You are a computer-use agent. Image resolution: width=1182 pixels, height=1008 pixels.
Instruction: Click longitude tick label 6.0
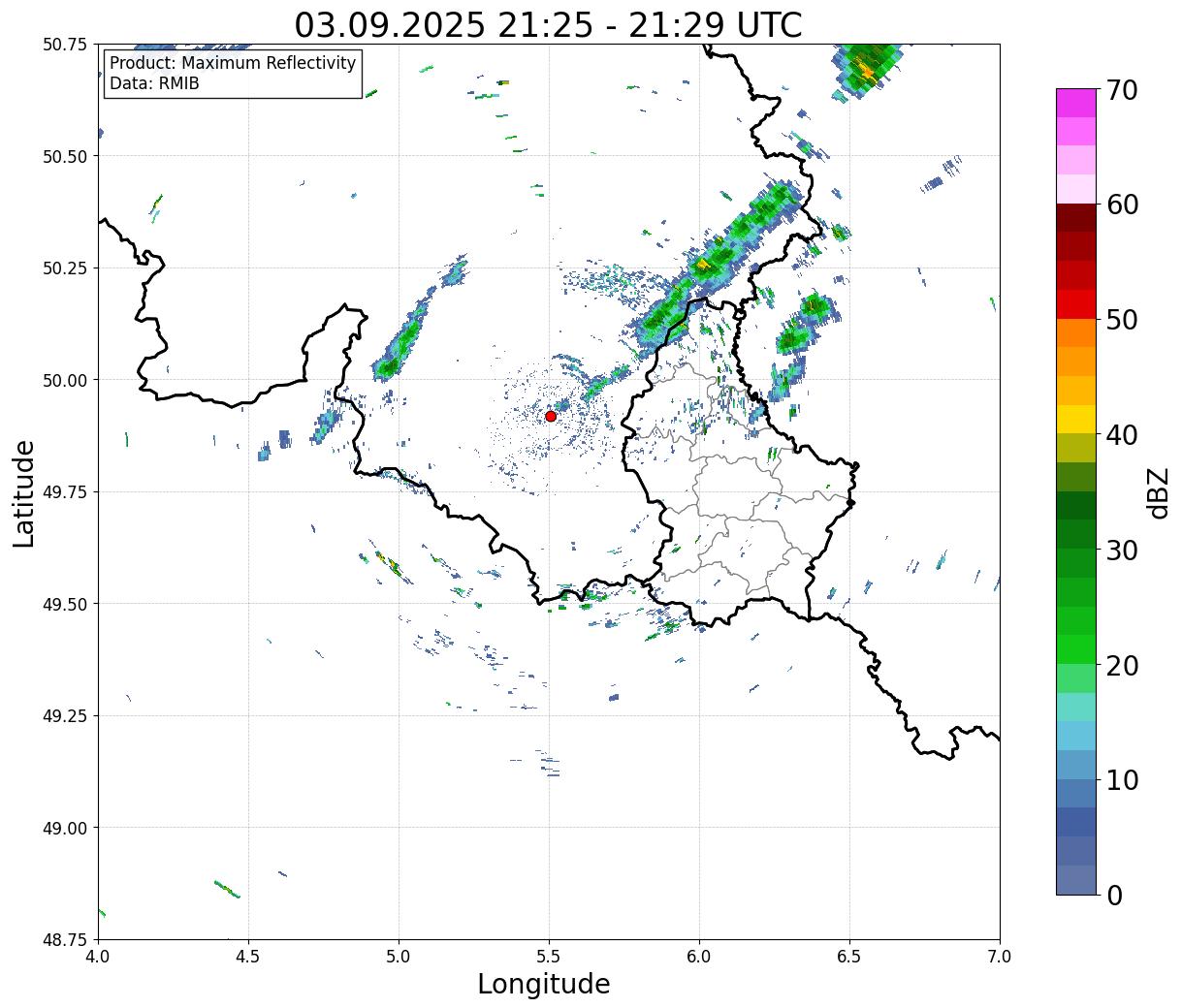(x=699, y=956)
